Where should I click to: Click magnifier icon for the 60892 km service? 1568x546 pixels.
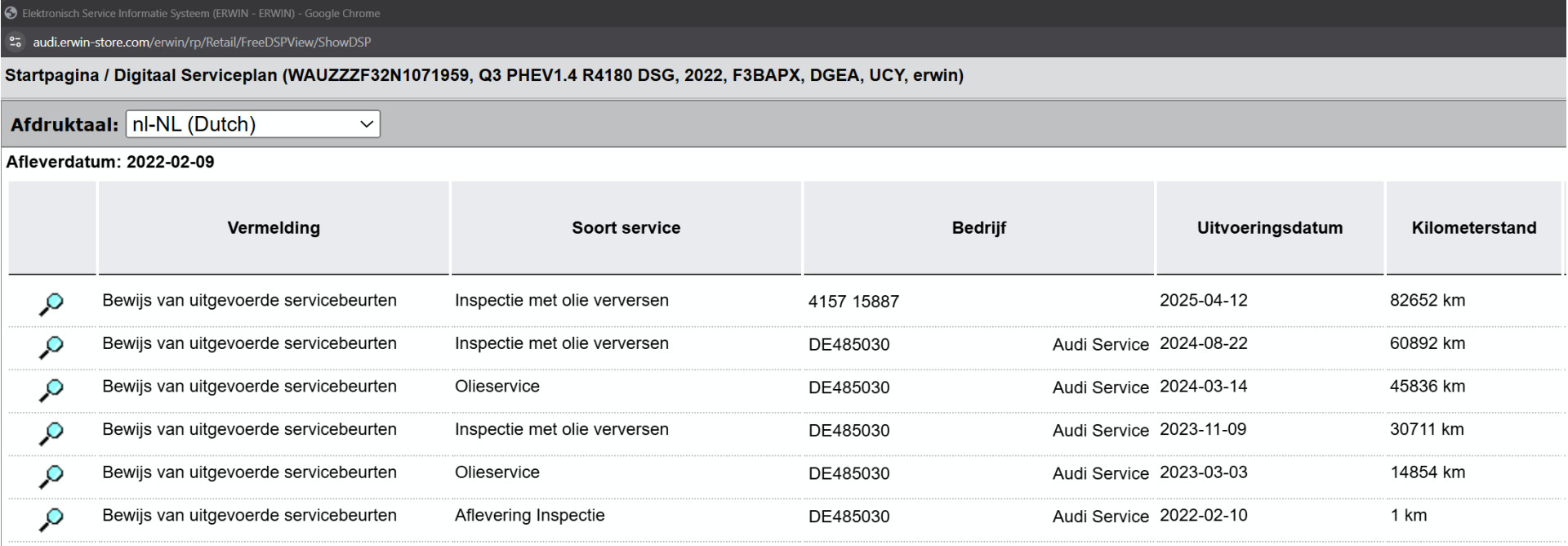pyautogui.click(x=51, y=347)
